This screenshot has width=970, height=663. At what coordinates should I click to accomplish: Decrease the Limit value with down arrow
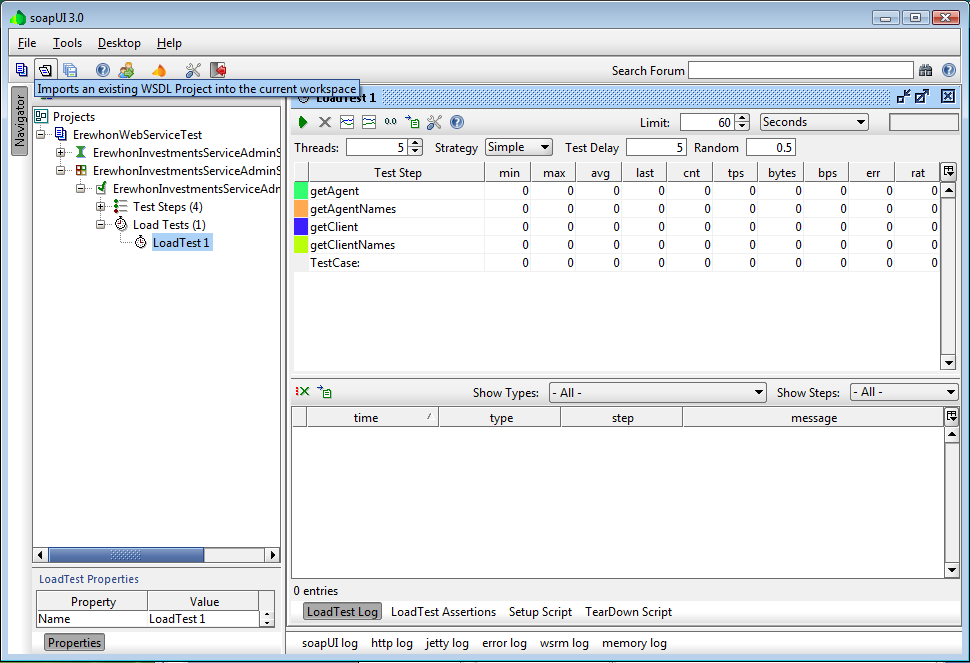click(x=742, y=126)
